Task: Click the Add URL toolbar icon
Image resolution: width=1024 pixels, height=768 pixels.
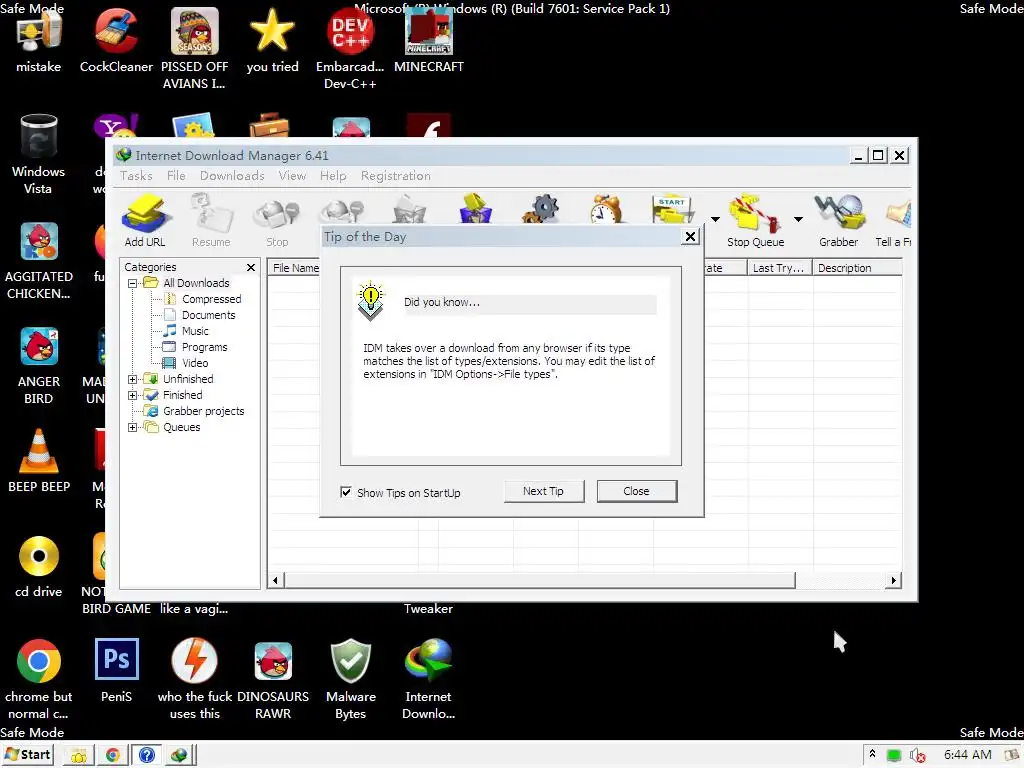Action: point(146,220)
